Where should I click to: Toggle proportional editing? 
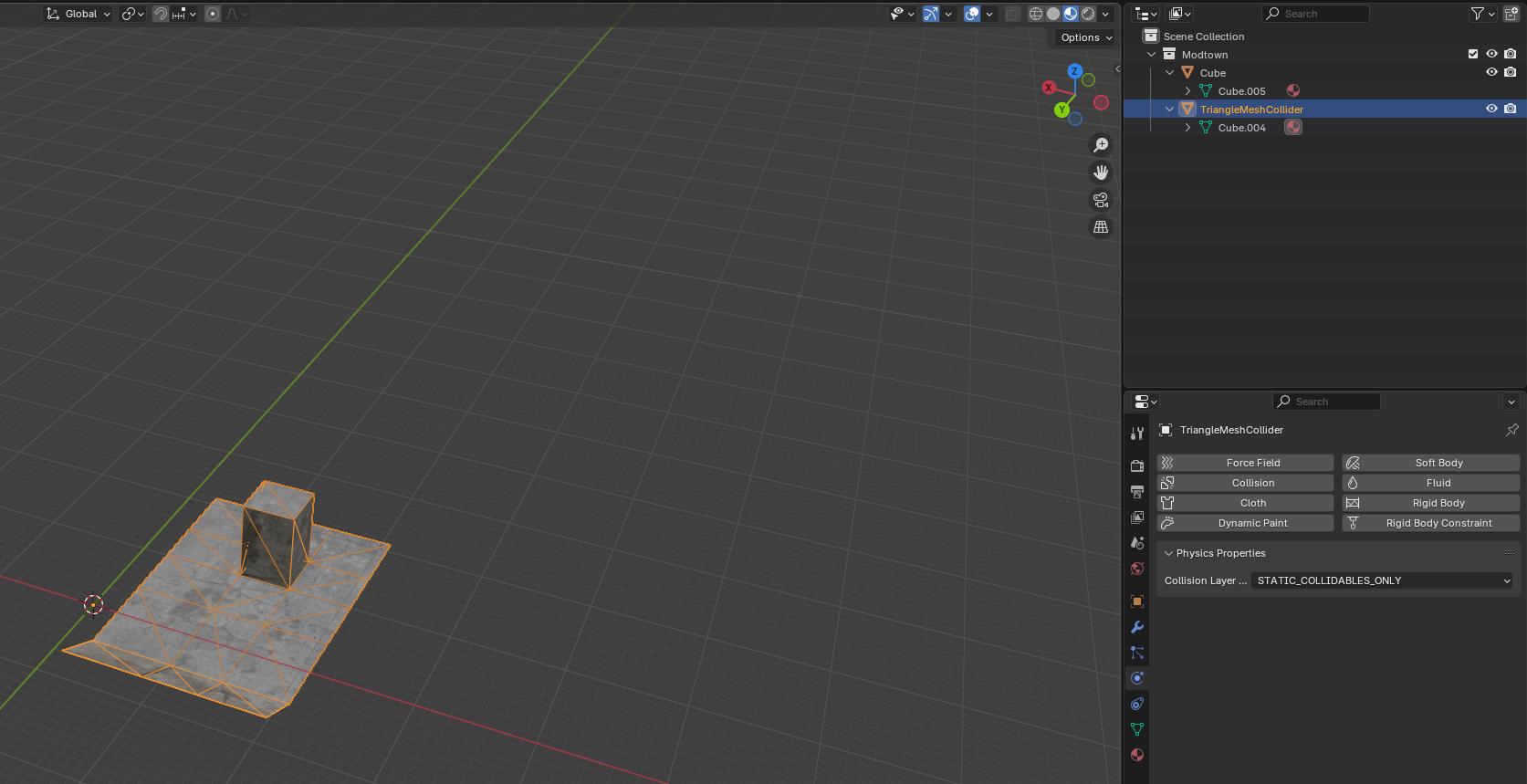click(213, 14)
